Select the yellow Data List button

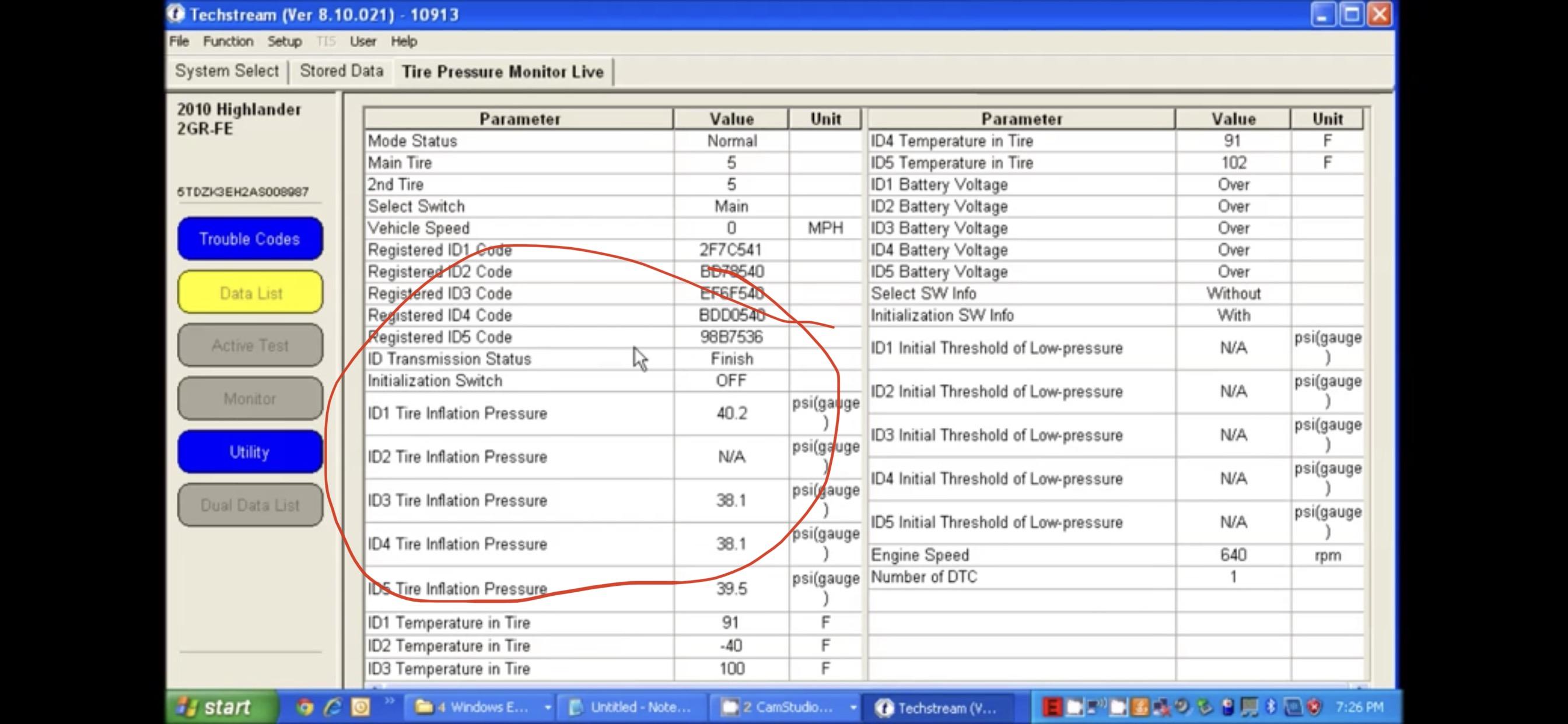click(250, 293)
